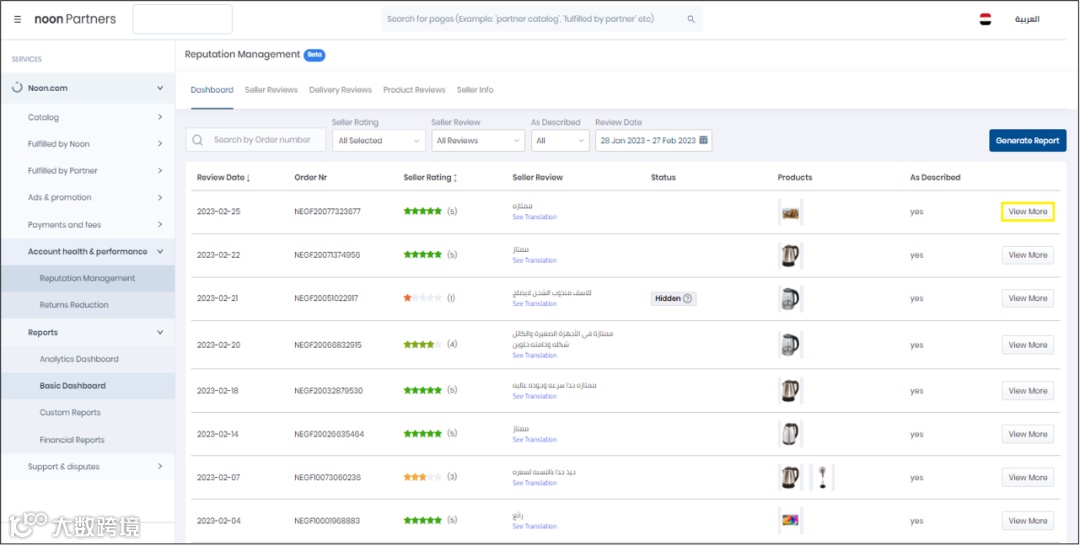The height and width of the screenshot is (546, 1080).
Task: Open the As Described filter dropdown
Action: click(x=560, y=141)
